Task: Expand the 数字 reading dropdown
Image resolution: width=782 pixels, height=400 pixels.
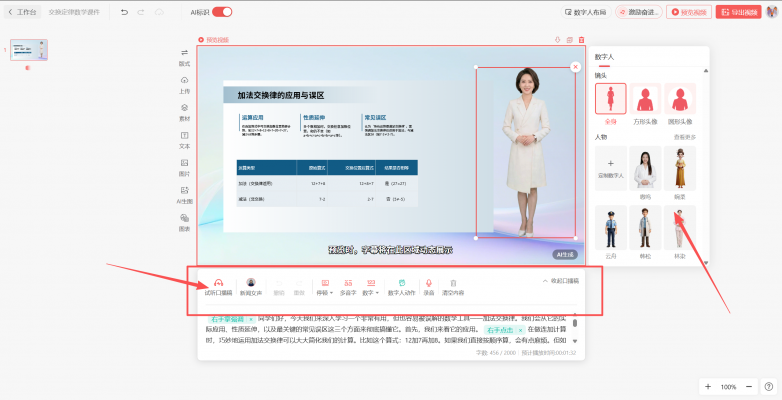Action: [371, 287]
